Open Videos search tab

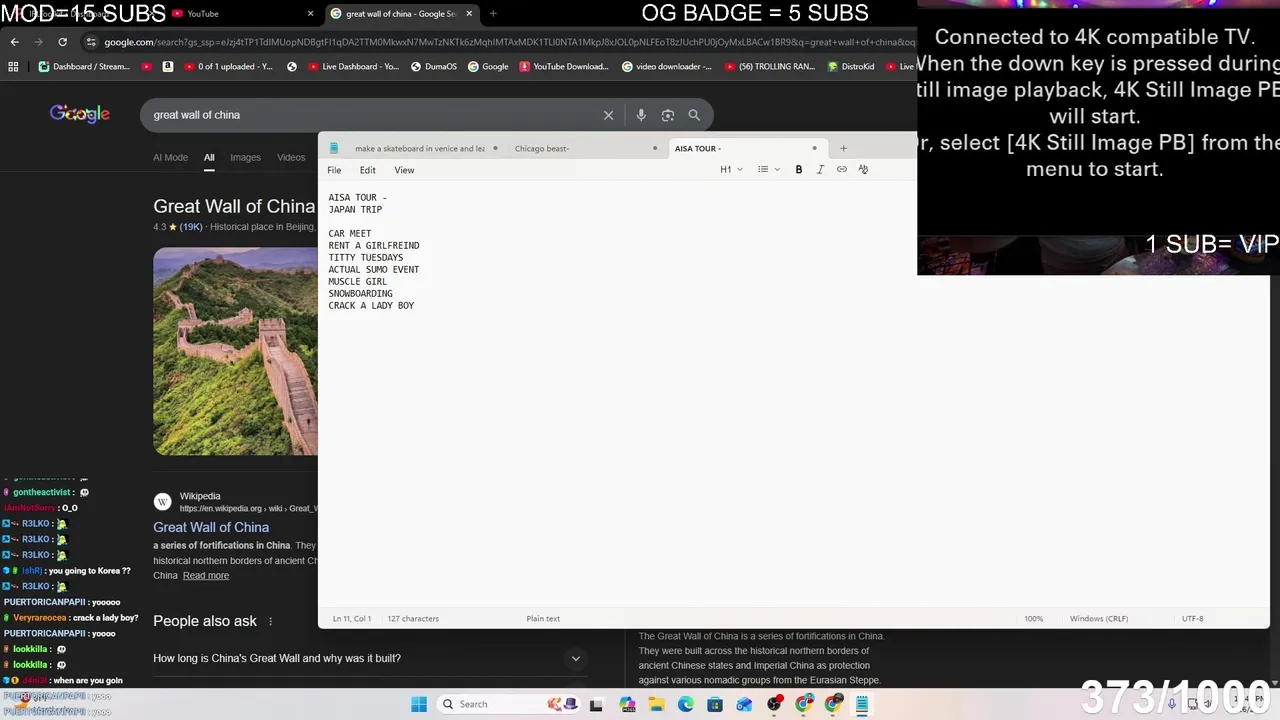(291, 157)
